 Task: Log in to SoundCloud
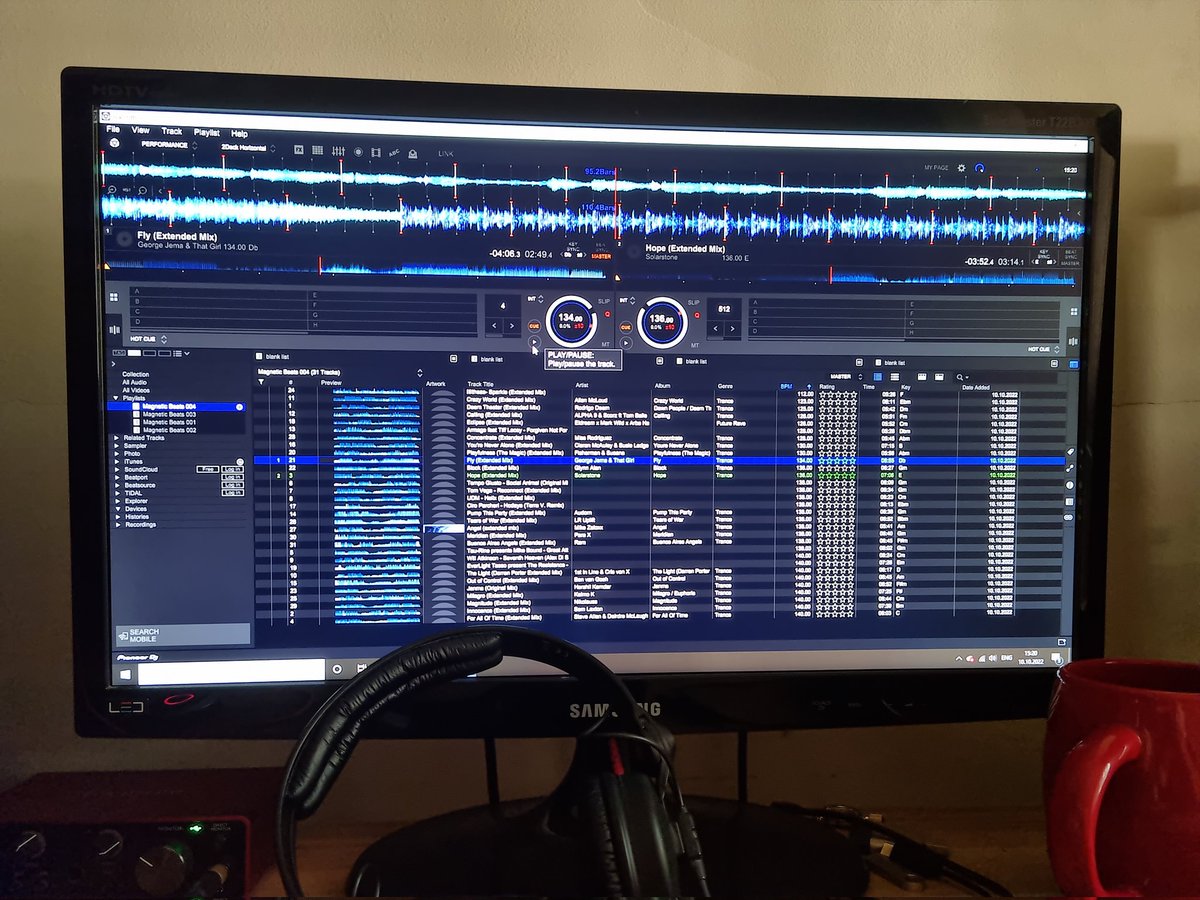232,469
